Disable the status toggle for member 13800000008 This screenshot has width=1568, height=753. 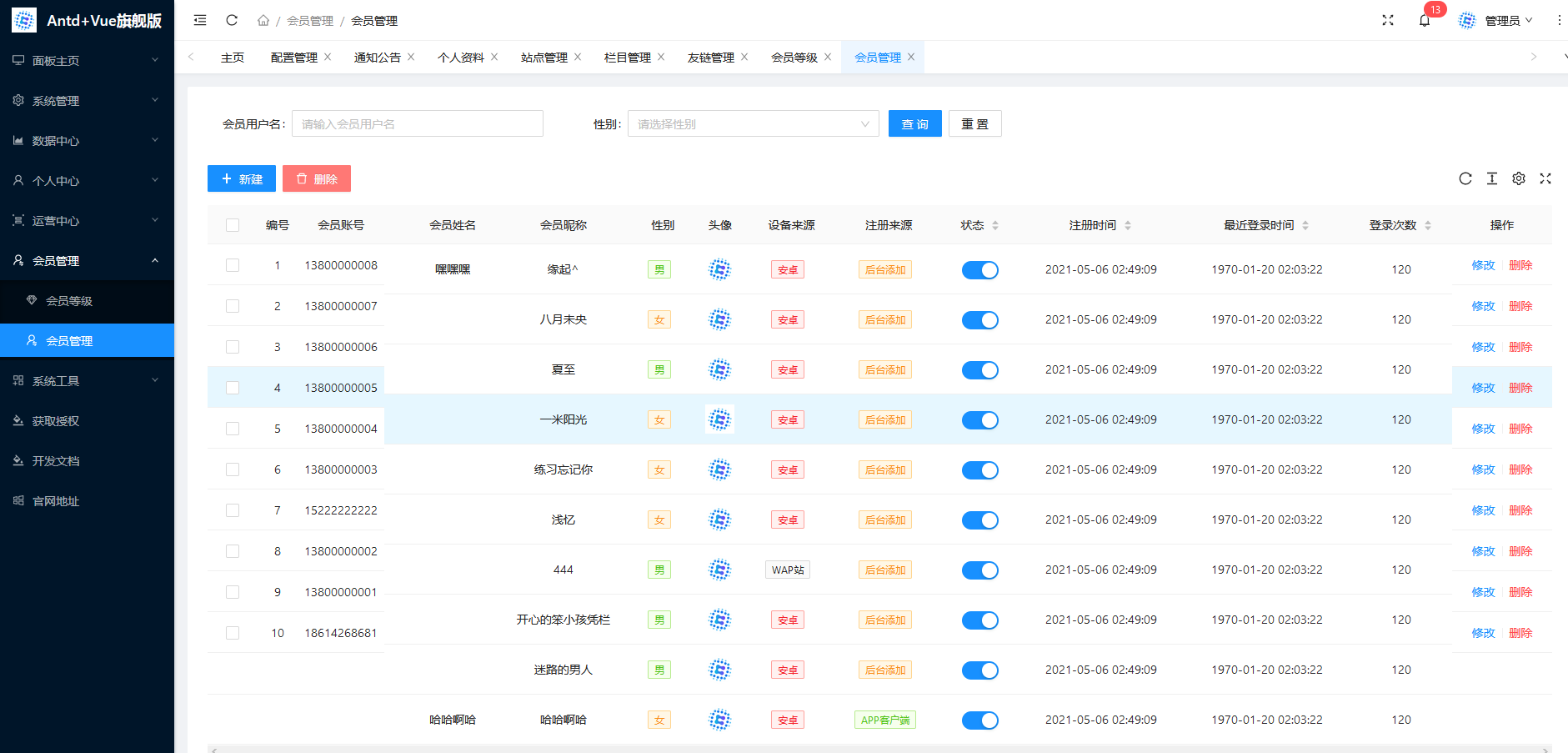(979, 269)
